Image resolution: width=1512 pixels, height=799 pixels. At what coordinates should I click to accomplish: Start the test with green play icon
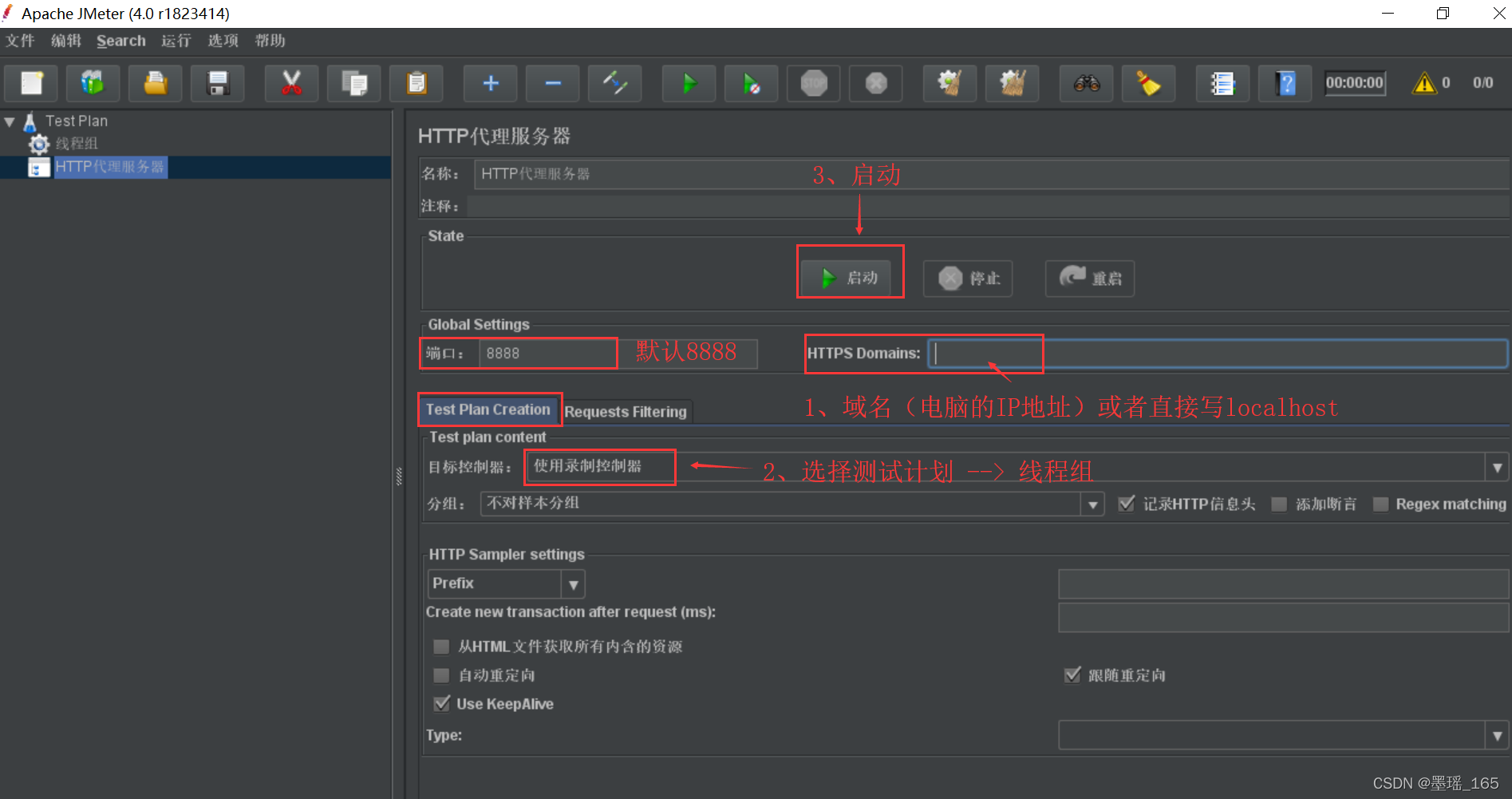(x=689, y=83)
